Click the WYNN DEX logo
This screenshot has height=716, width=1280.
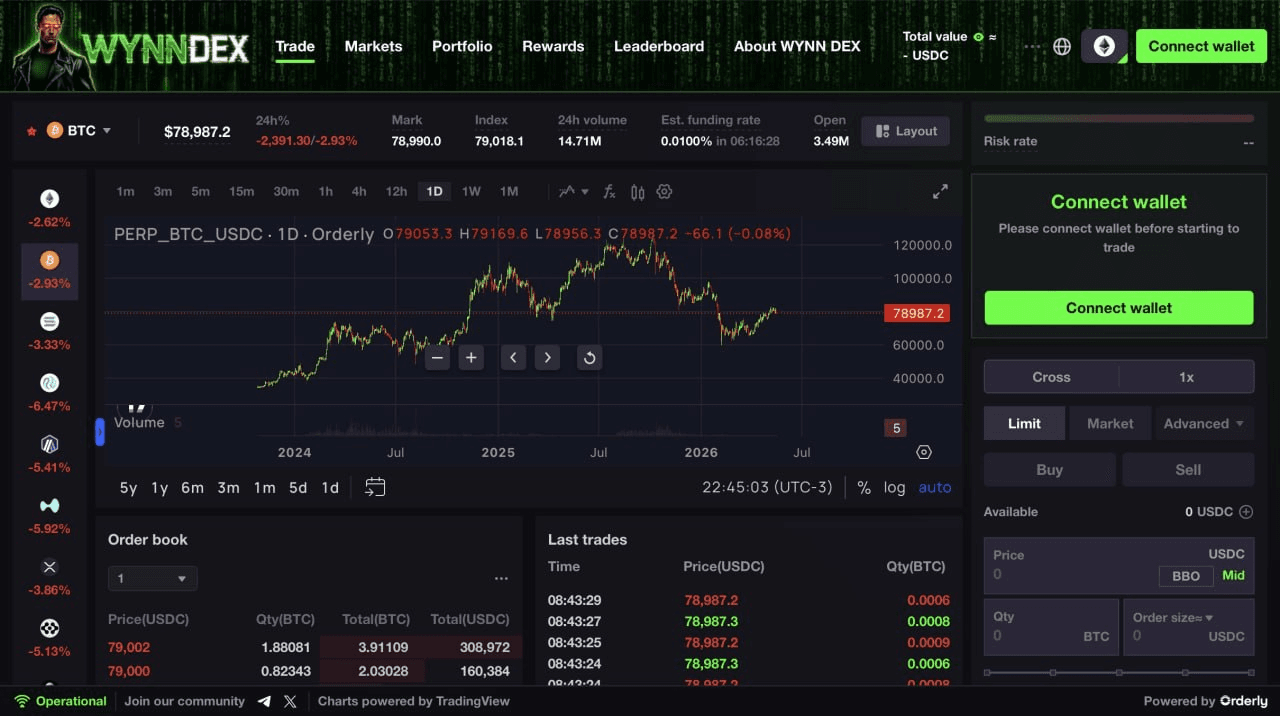pos(130,46)
